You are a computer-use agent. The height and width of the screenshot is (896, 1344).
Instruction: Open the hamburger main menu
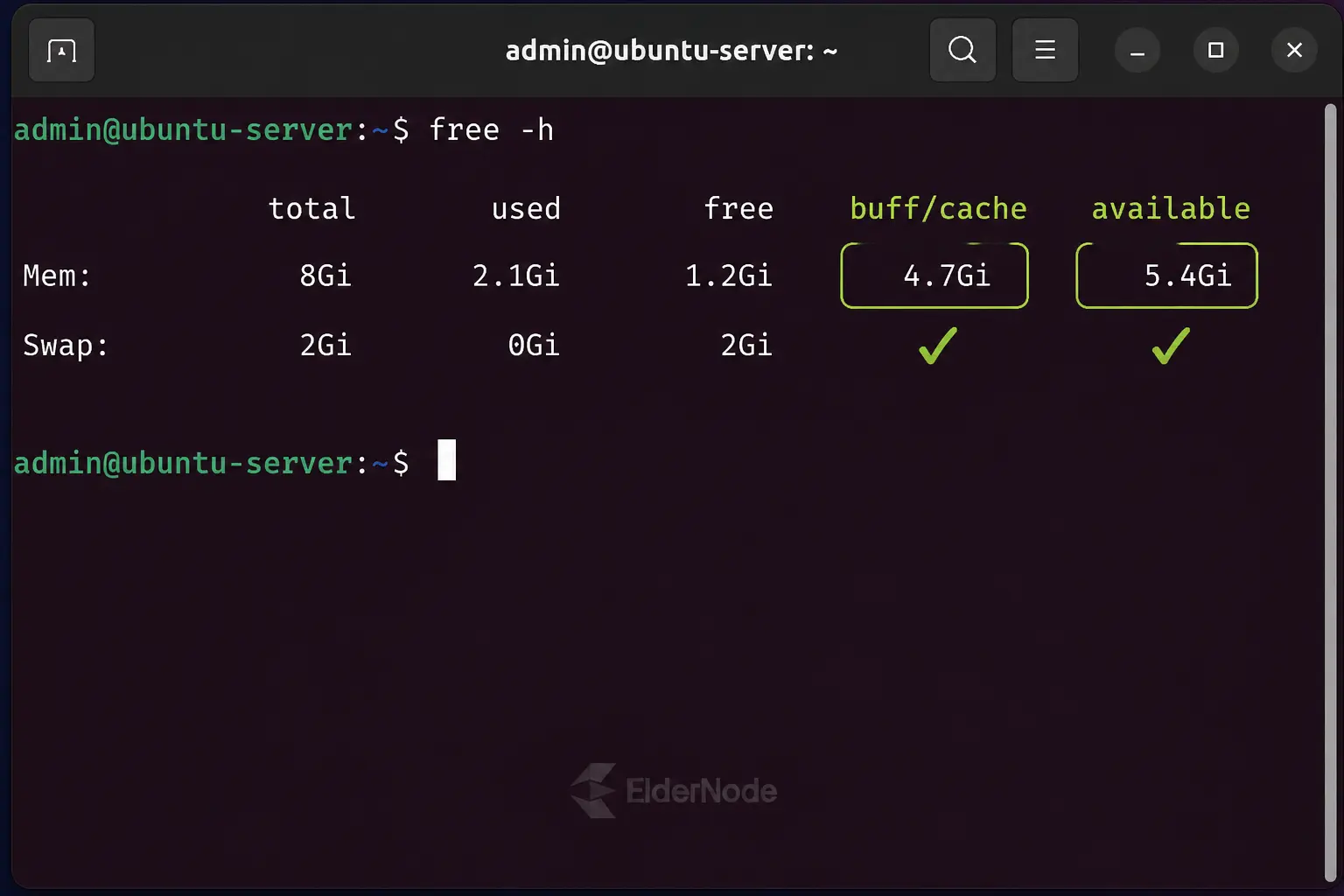[1045, 50]
